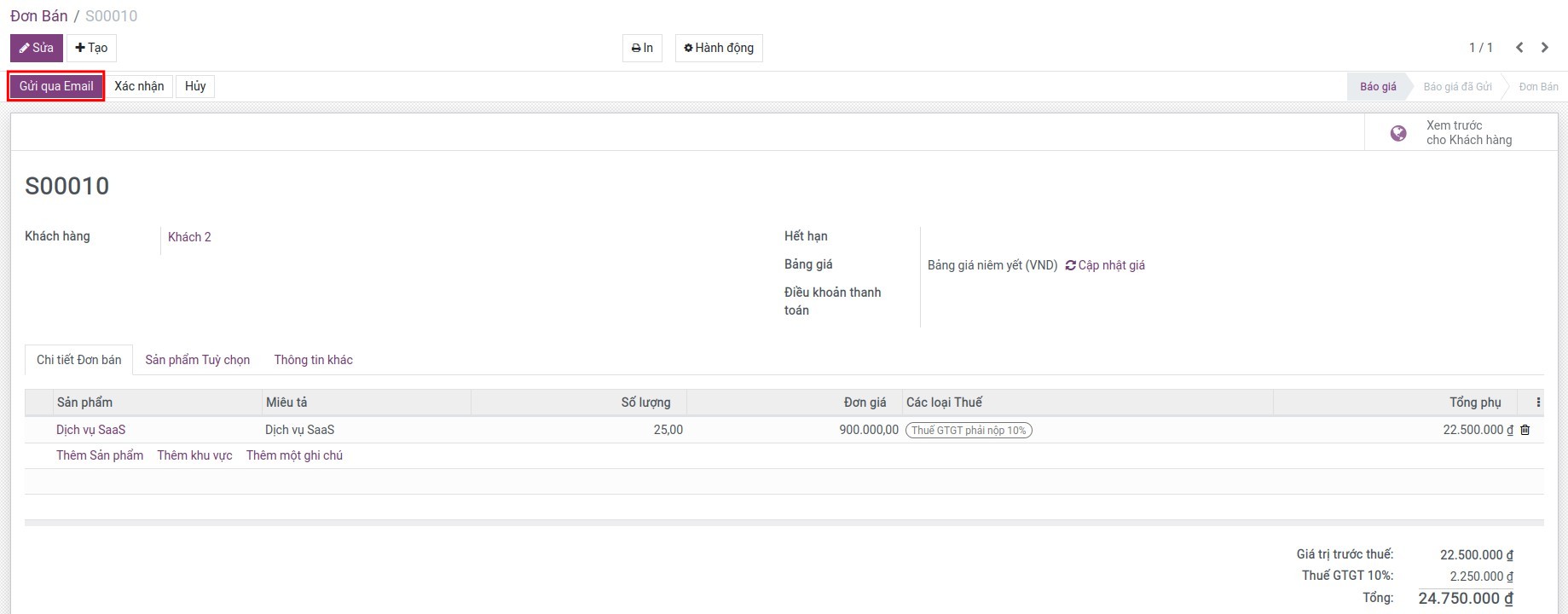The height and width of the screenshot is (614, 1568).
Task: Open the Hành động actions dropdown
Action: 718,48
